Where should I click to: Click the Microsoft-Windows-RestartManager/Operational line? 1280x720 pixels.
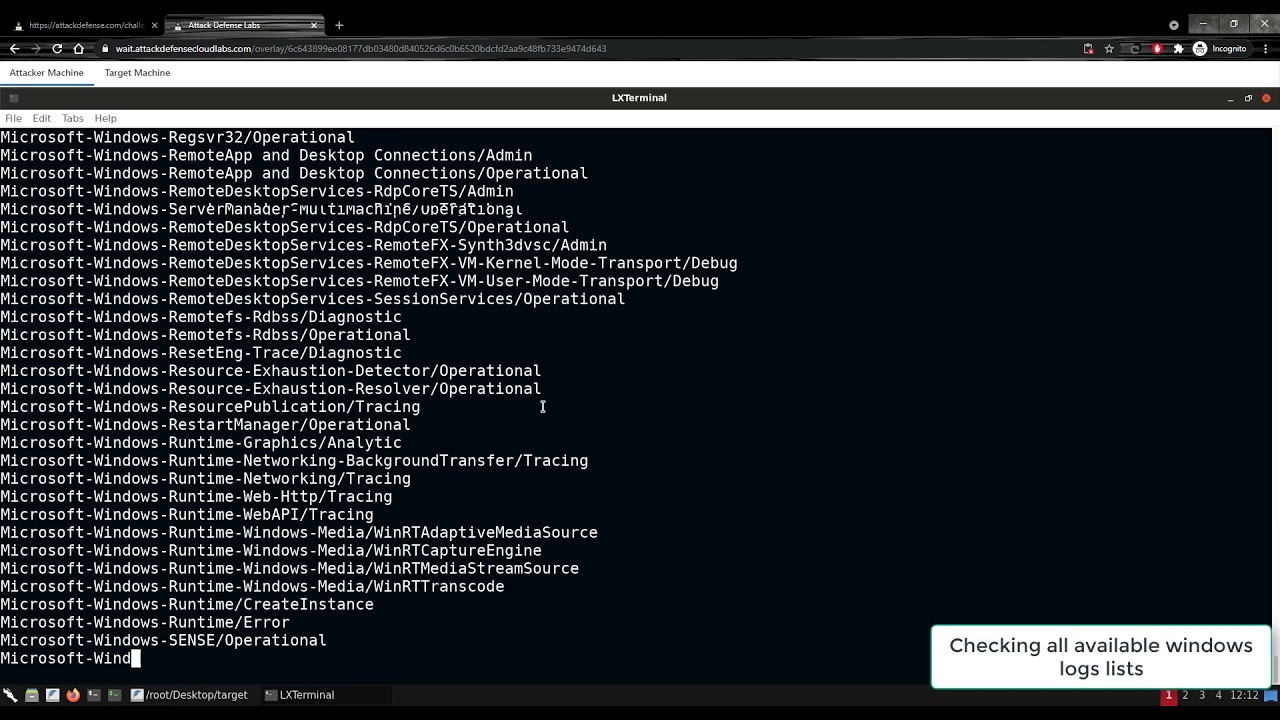point(205,425)
